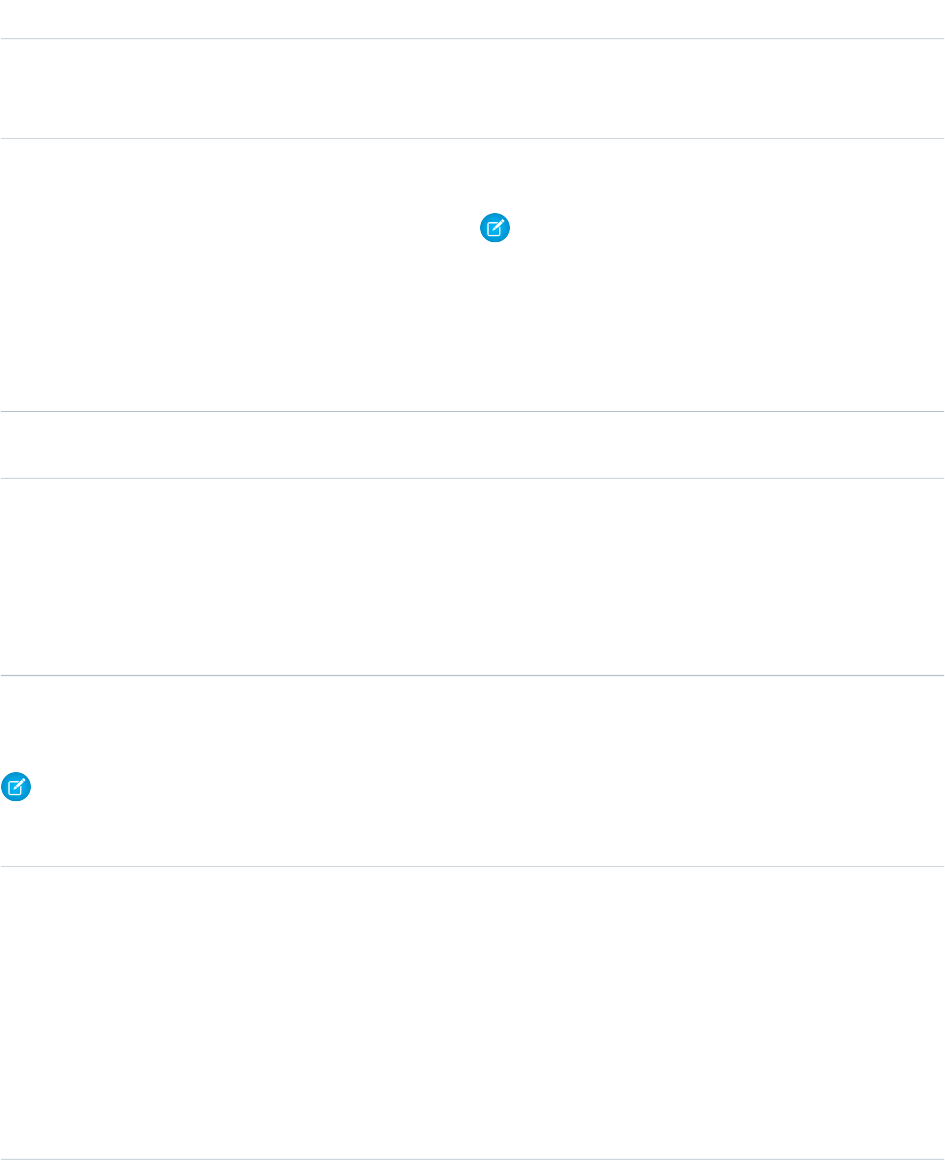Click the tall empty last row of the table

pos(472,1012)
